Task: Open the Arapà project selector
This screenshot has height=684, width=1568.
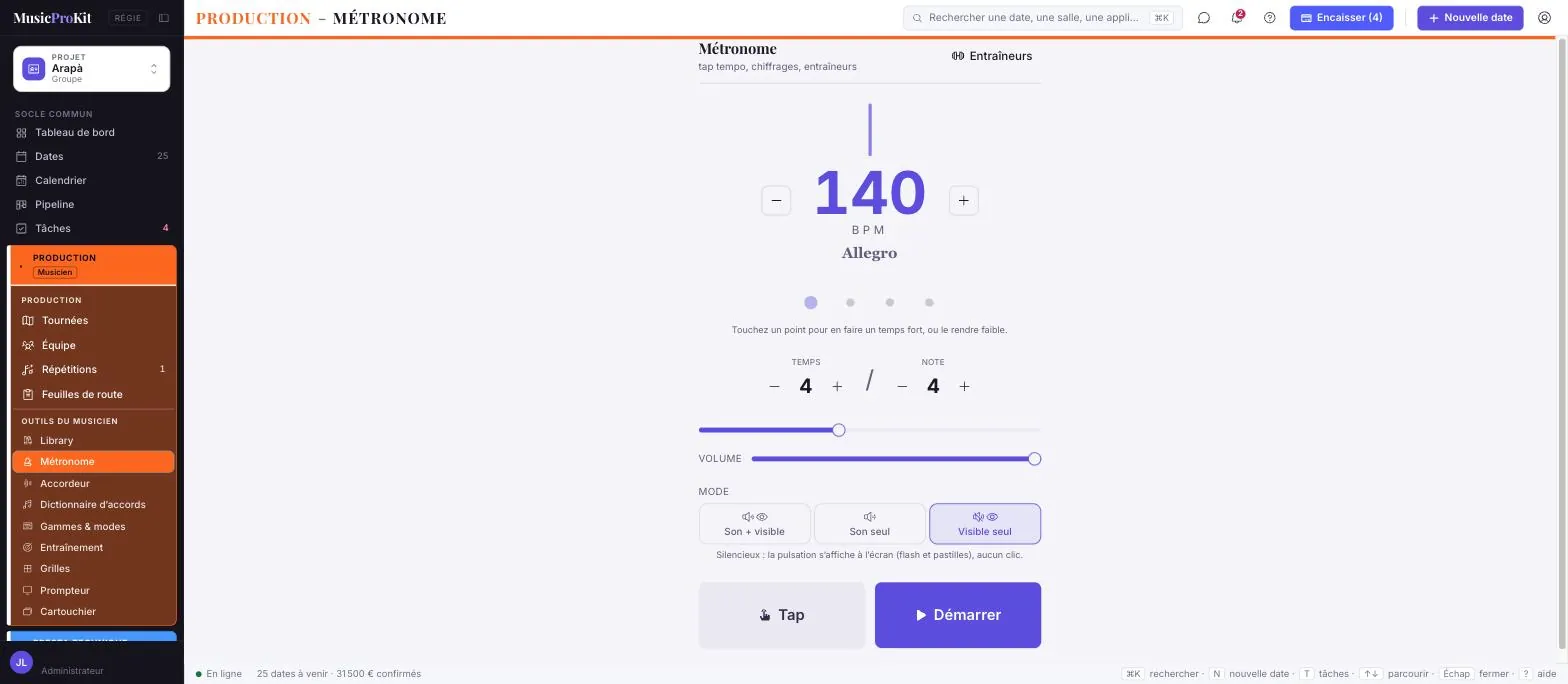Action: tap(91, 69)
